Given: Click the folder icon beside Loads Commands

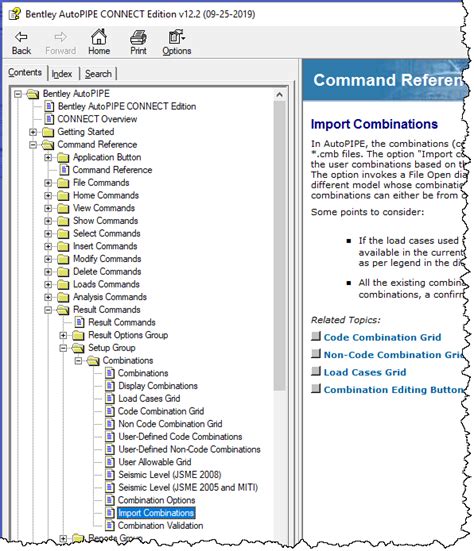Looking at the screenshot, I should point(63,284).
